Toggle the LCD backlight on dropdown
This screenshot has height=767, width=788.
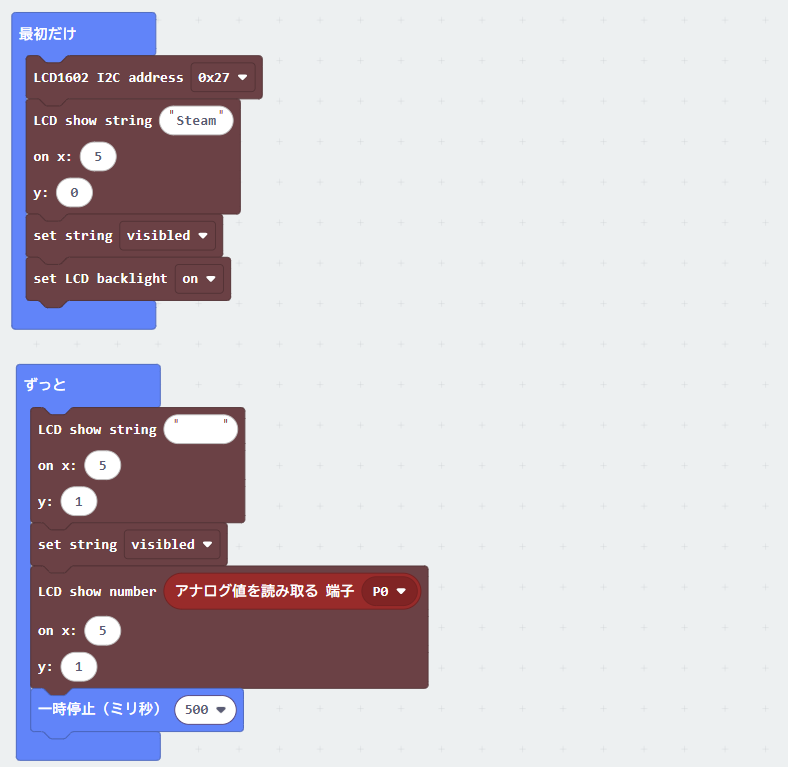(x=199, y=278)
